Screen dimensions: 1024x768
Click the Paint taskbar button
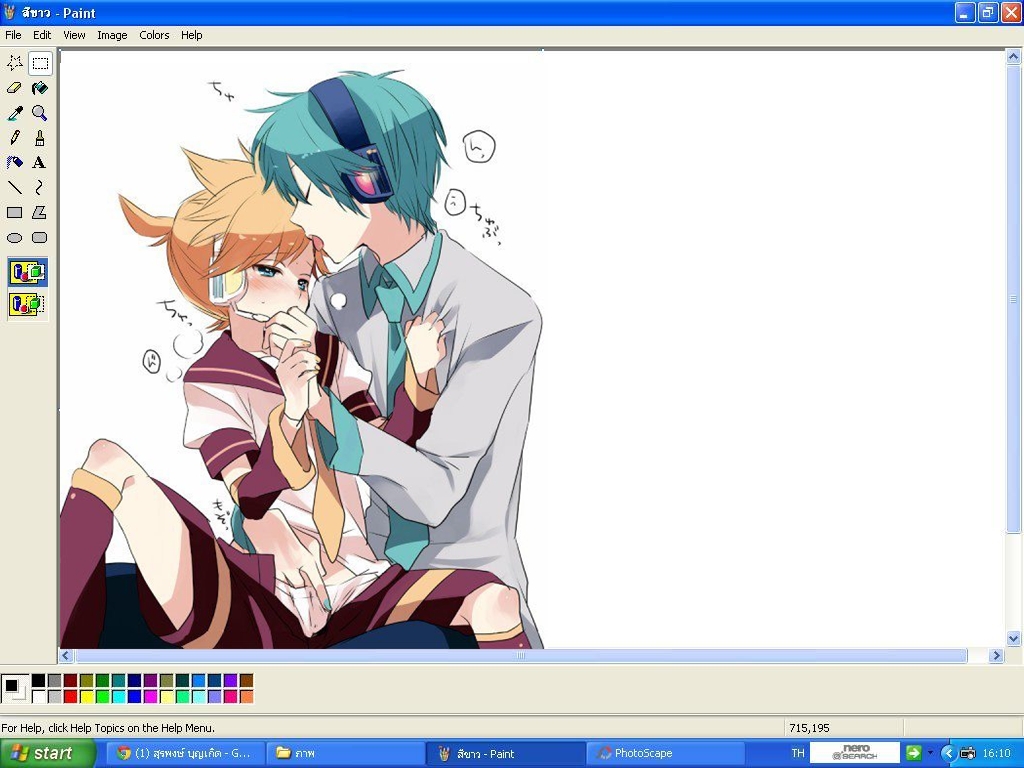(505, 754)
